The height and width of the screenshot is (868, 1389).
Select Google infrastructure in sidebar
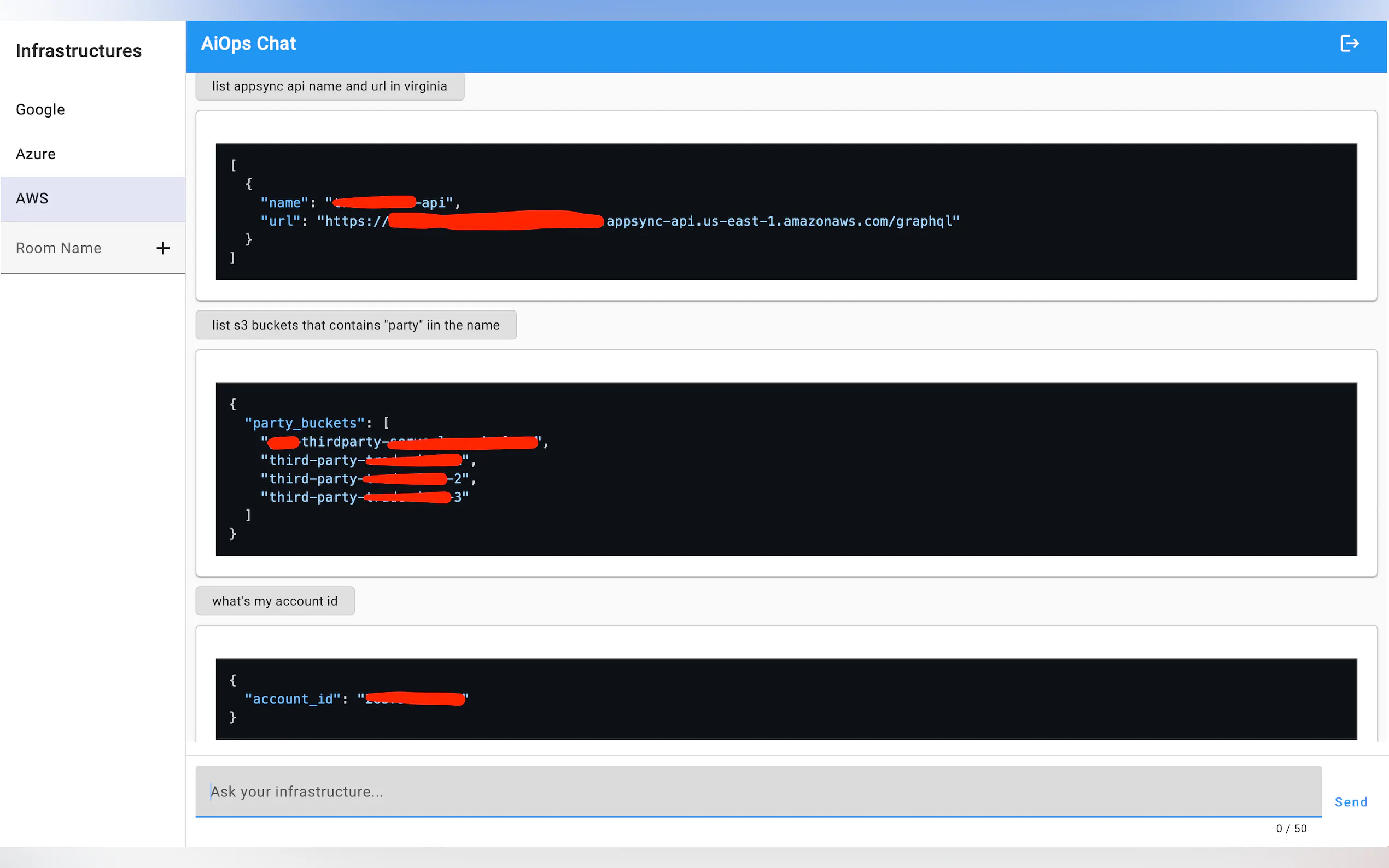coord(40,110)
